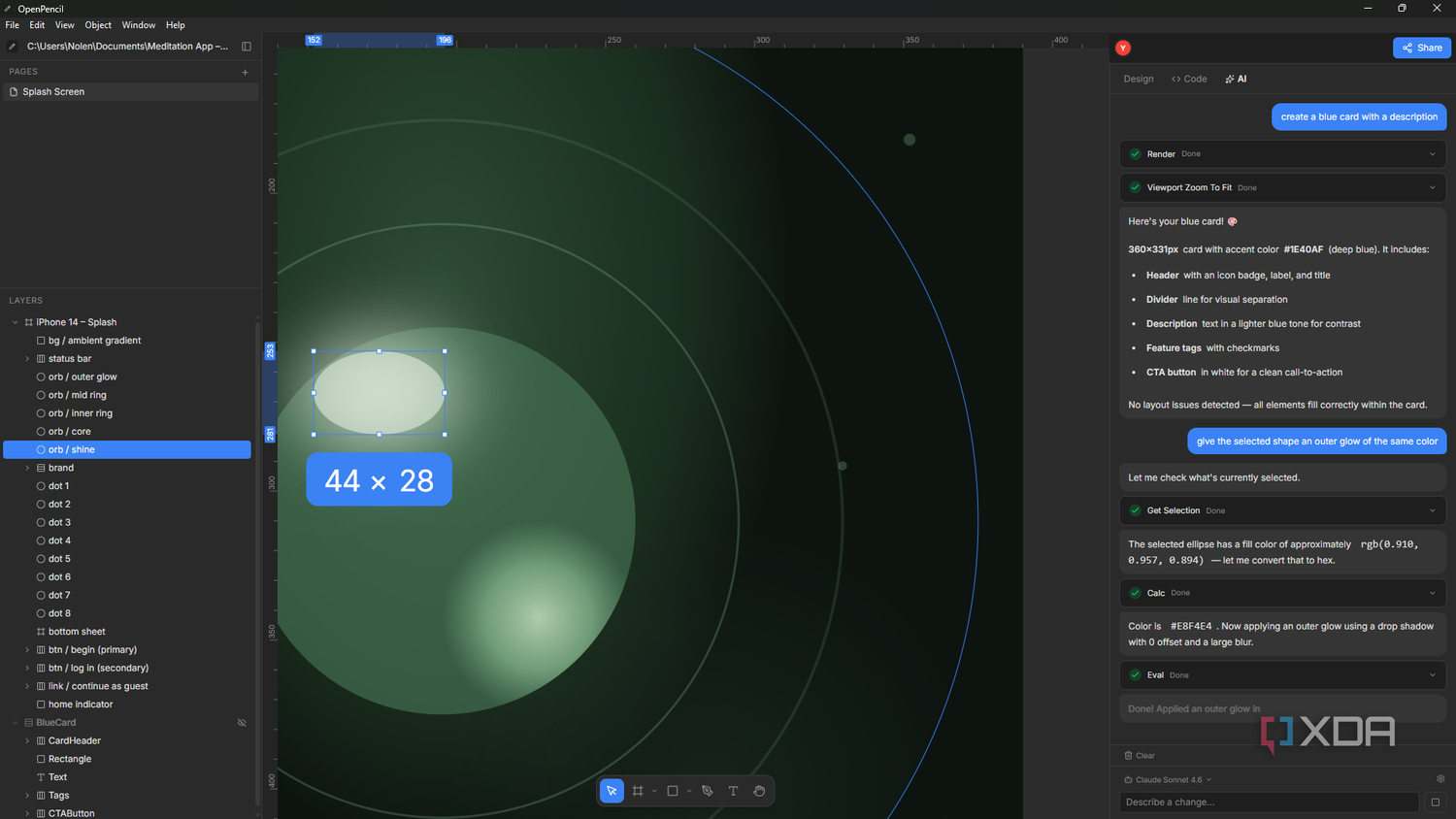Select the orb / outer glow layer
Image resolution: width=1456 pixels, height=819 pixels.
127,377
